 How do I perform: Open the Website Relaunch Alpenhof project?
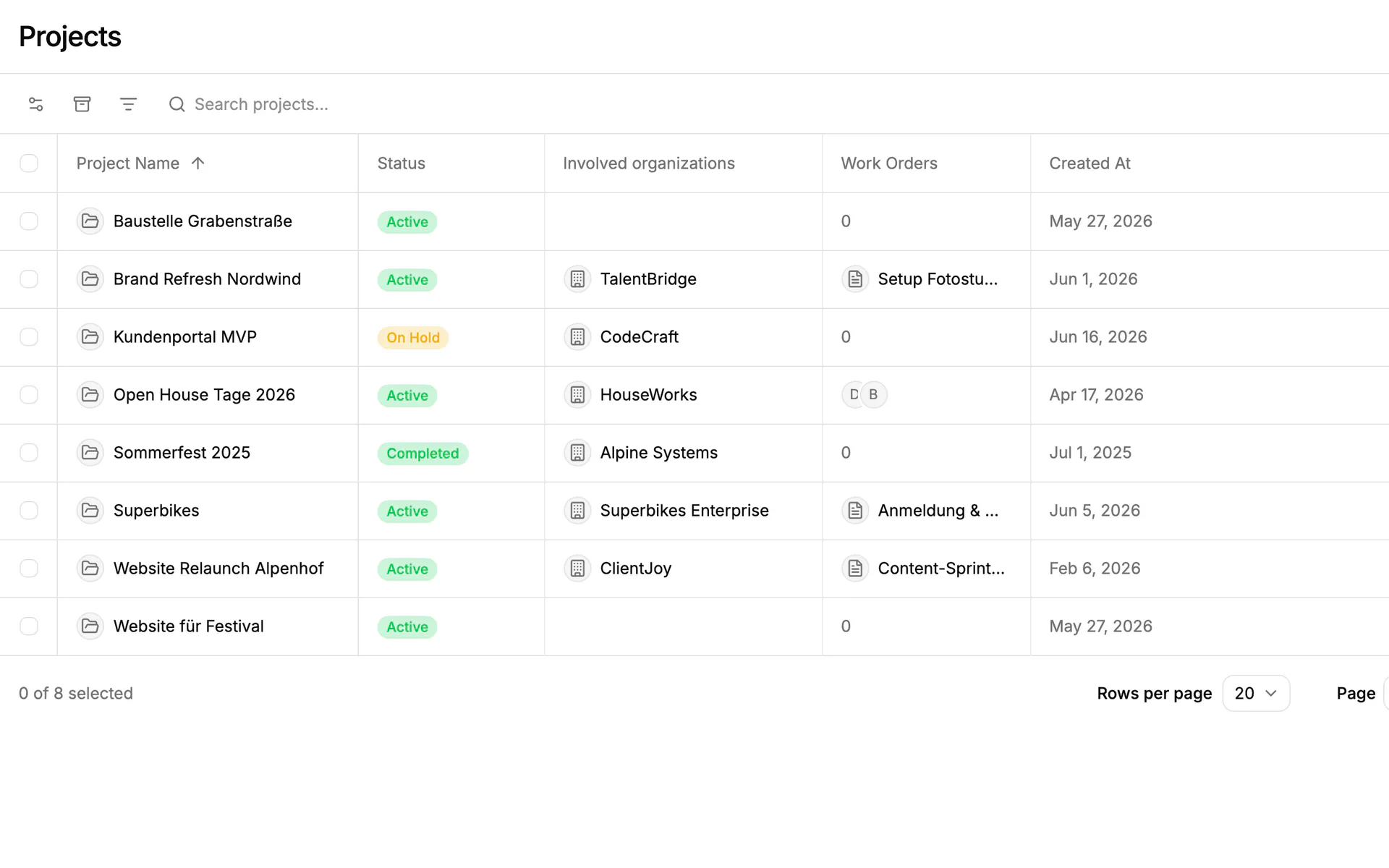click(x=218, y=568)
